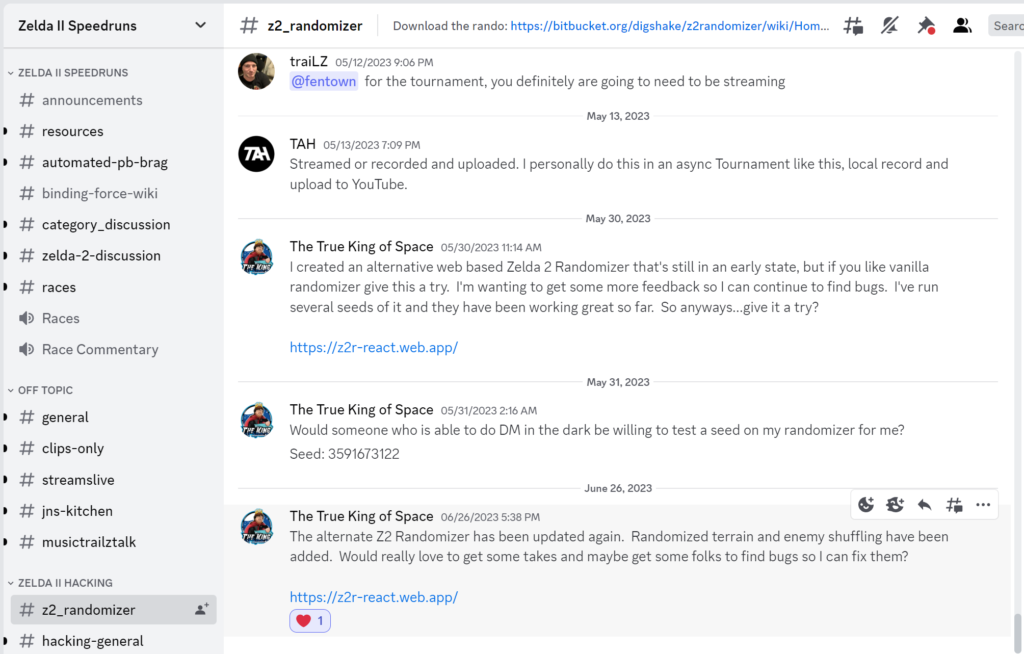This screenshot has height=654, width=1024.
Task: Click the Search input field
Action: [x=1006, y=26]
